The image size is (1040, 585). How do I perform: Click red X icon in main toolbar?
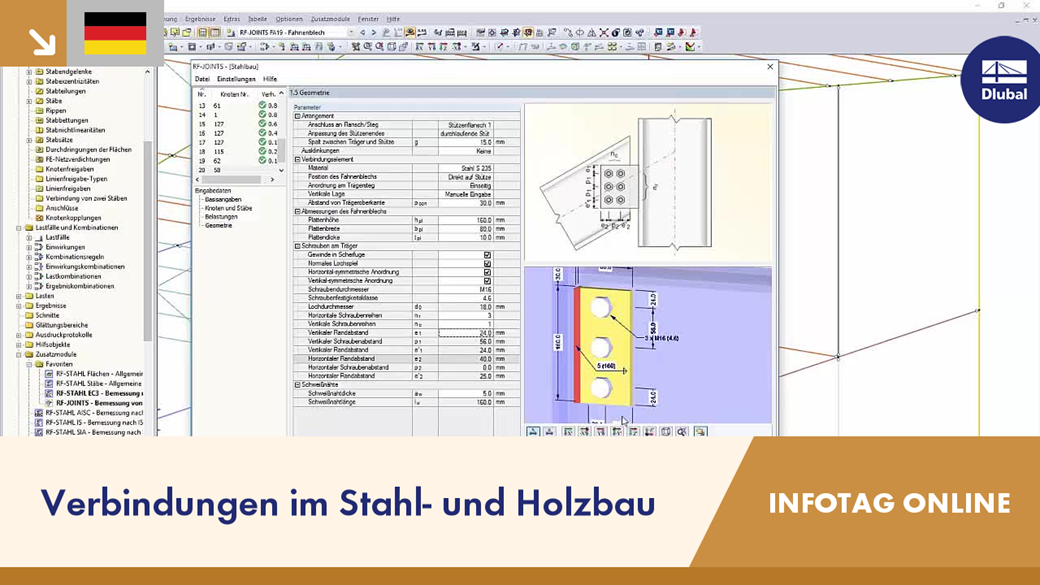pyautogui.click(x=604, y=32)
